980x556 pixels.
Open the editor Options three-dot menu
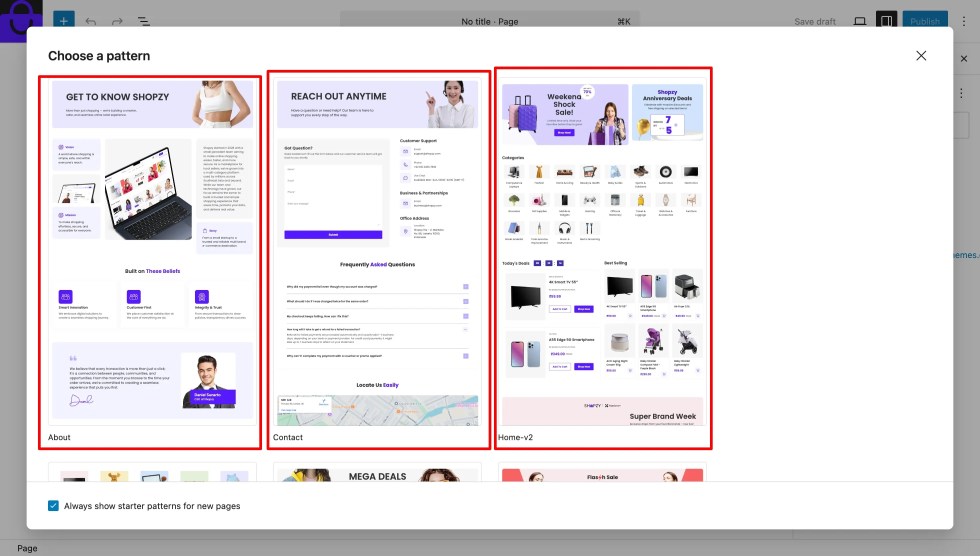[x=964, y=21]
